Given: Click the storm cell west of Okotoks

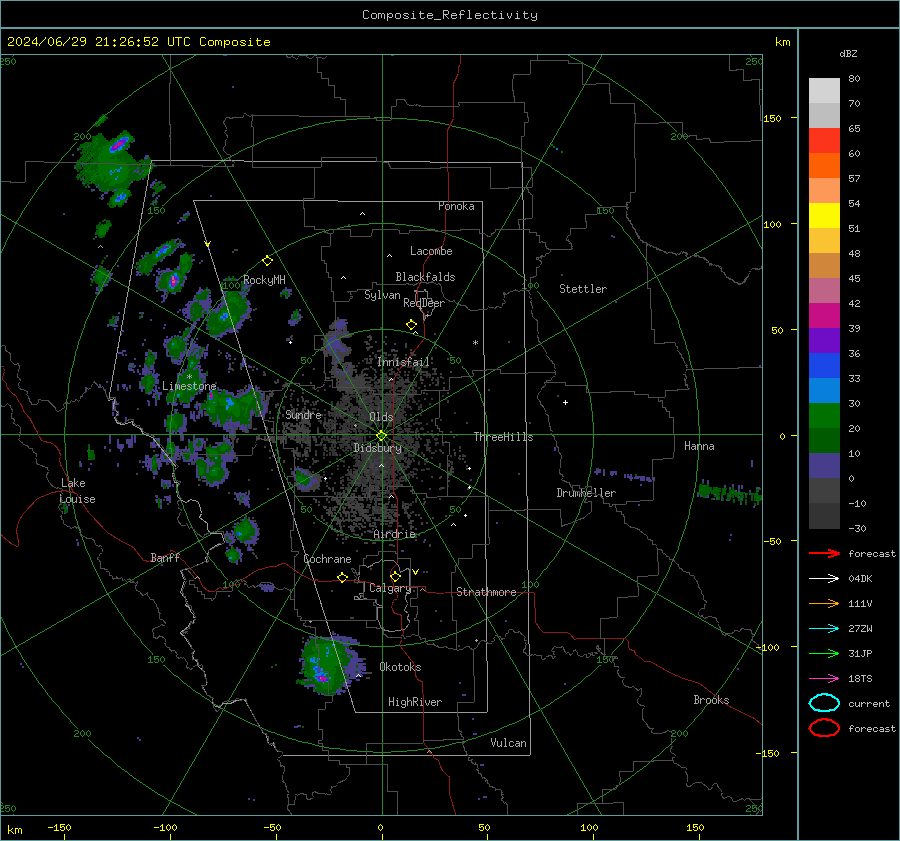Looking at the screenshot, I should [329, 664].
